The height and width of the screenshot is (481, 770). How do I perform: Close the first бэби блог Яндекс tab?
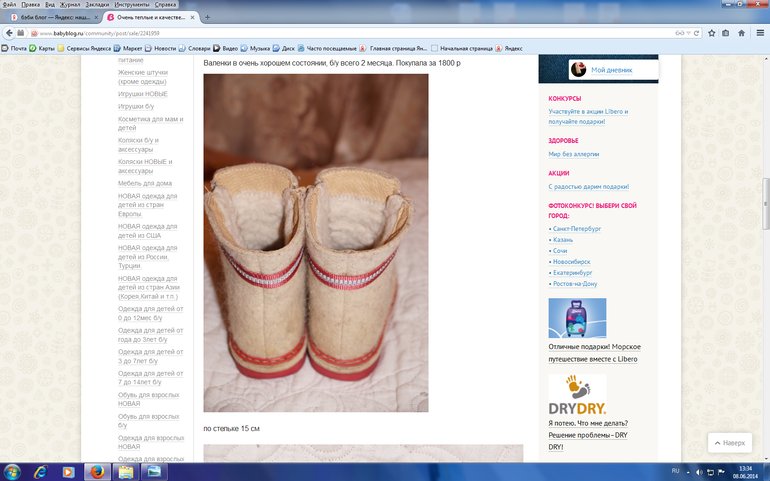96,17
